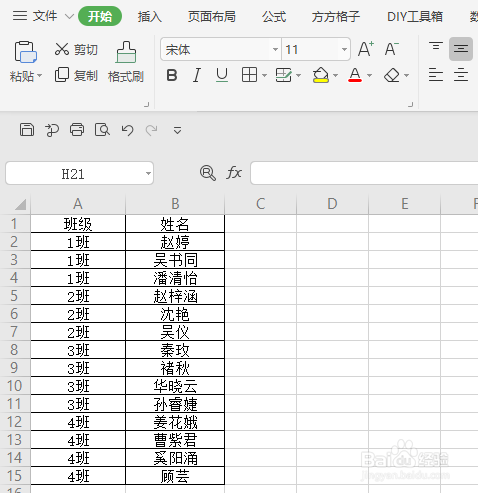Select cell containing 吴书同
The width and height of the screenshot is (478, 493).
[175, 260]
